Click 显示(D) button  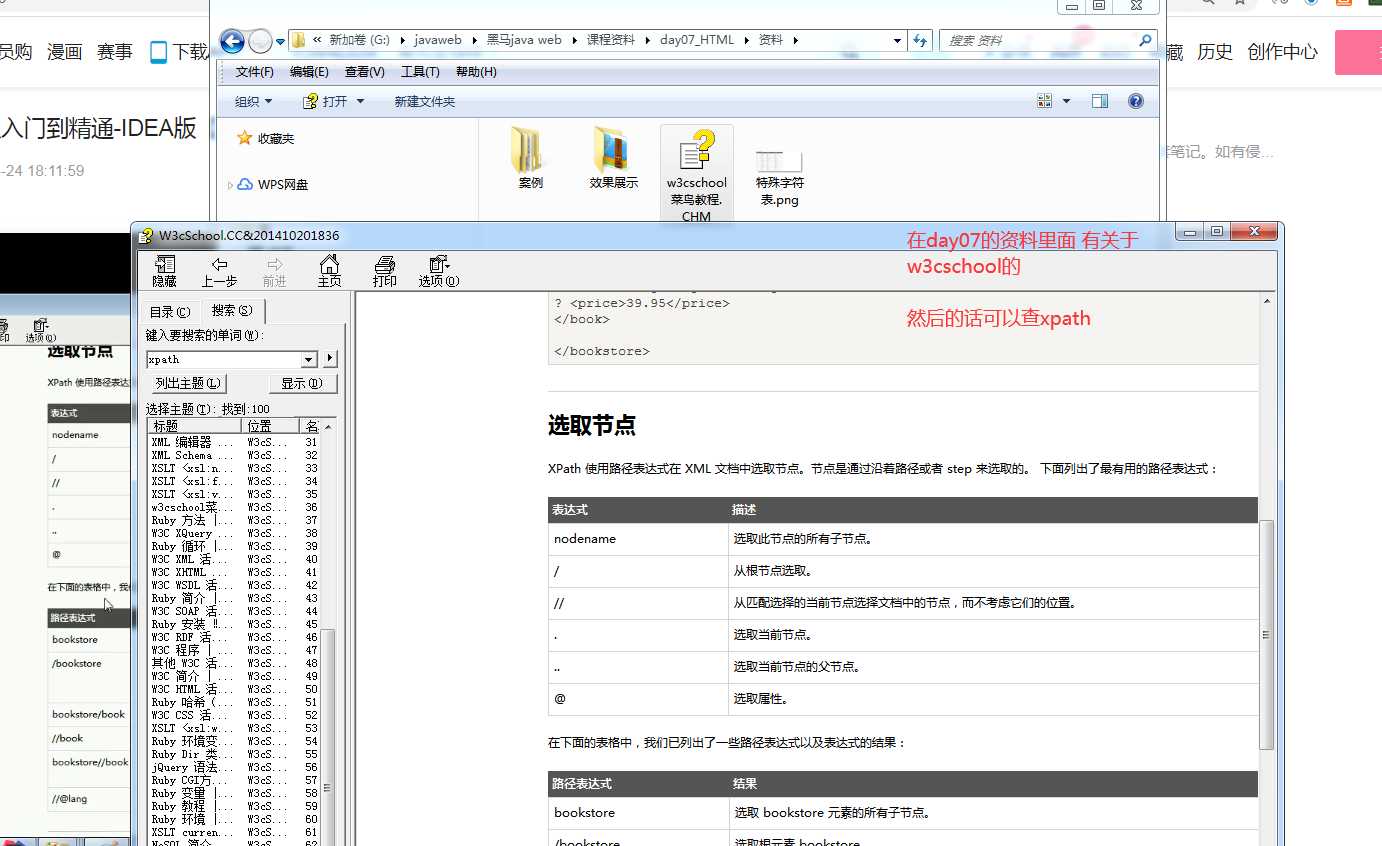303,383
